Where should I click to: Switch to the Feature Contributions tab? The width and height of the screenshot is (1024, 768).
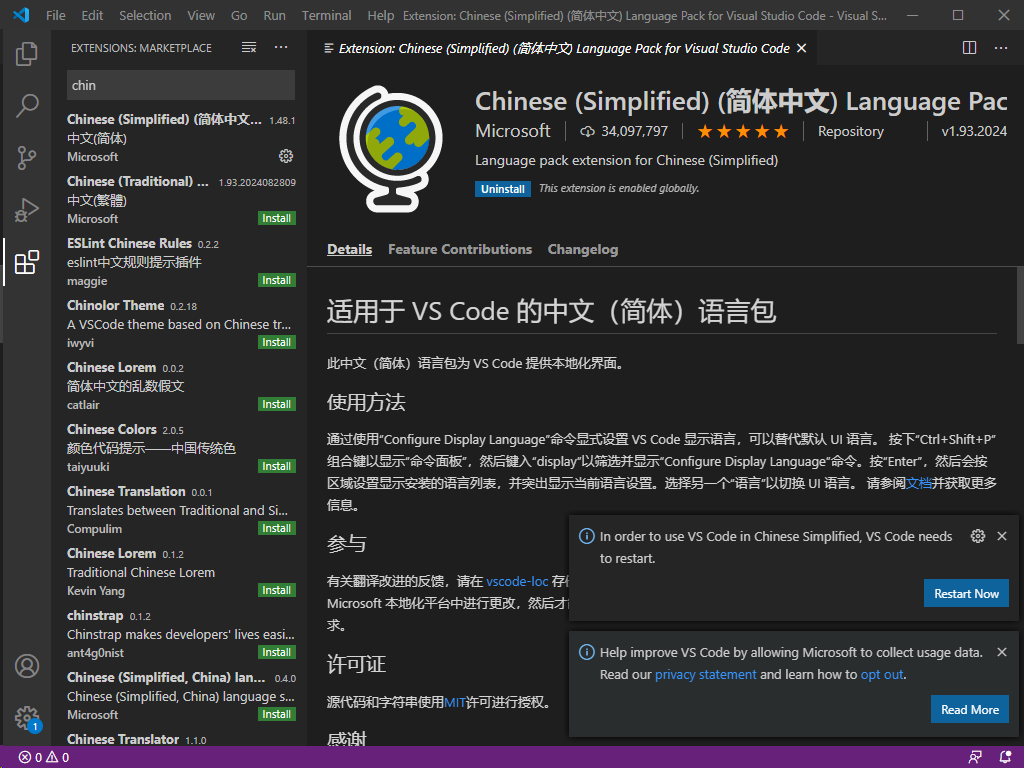point(460,249)
